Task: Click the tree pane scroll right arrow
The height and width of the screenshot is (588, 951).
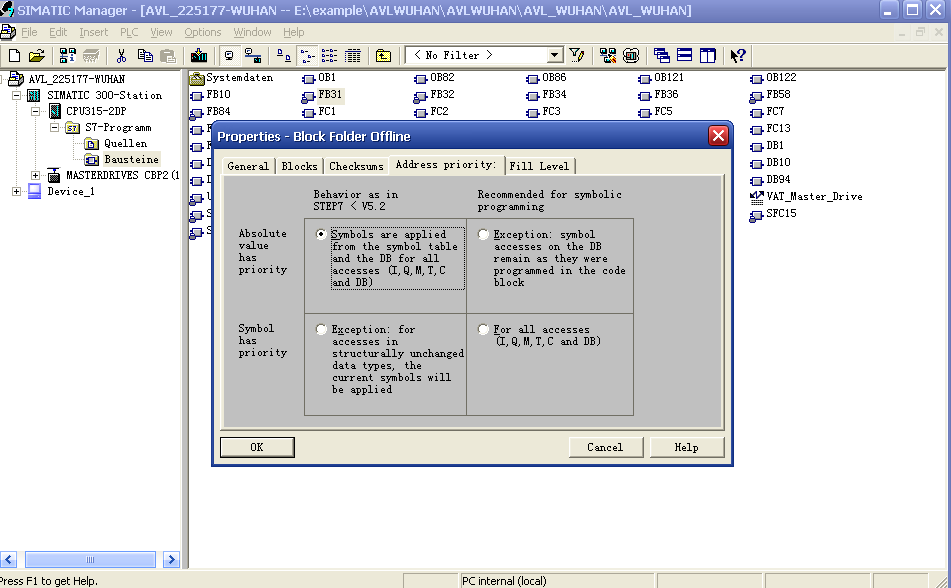Action: tap(172, 559)
